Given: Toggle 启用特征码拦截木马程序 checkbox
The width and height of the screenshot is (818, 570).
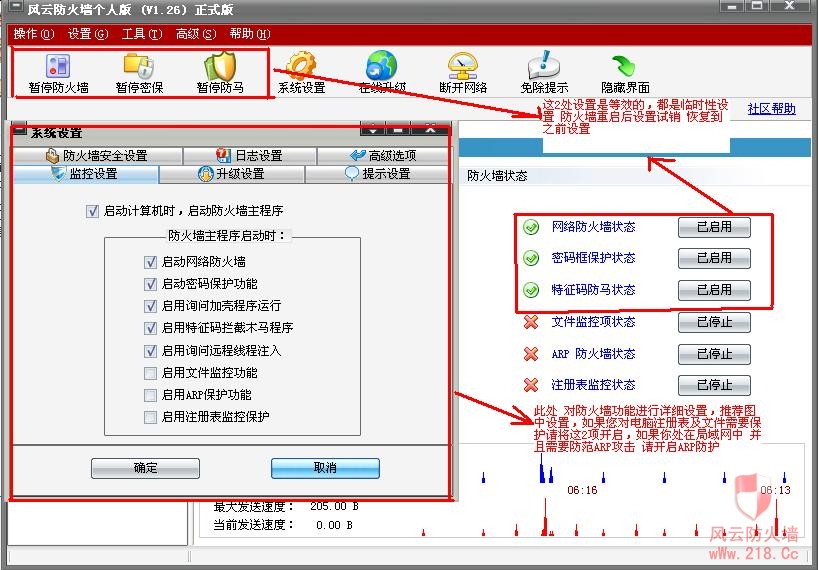Looking at the screenshot, I should tap(150, 328).
